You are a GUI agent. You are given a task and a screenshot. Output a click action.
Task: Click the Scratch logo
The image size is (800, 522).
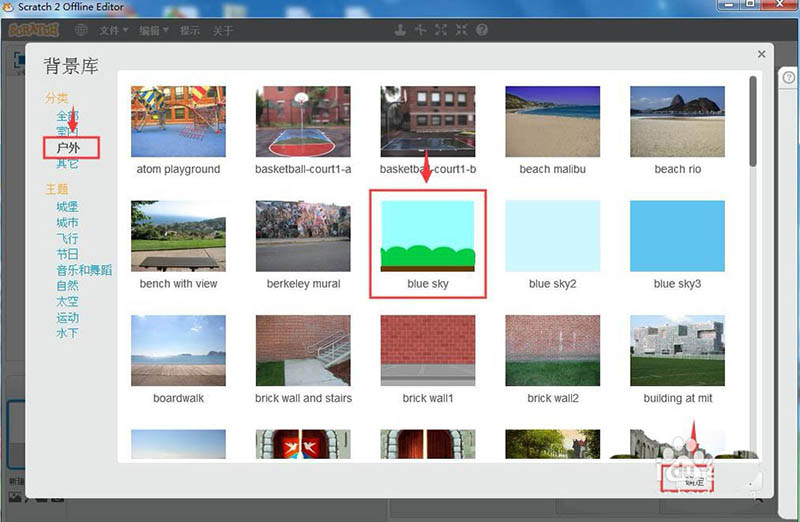tap(34, 30)
